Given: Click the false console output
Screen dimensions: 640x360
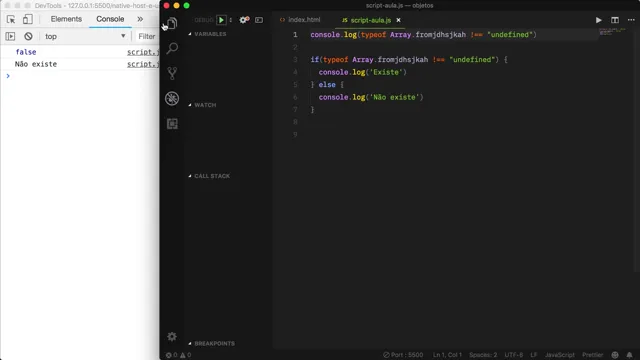Looking at the screenshot, I should [x=26, y=52].
